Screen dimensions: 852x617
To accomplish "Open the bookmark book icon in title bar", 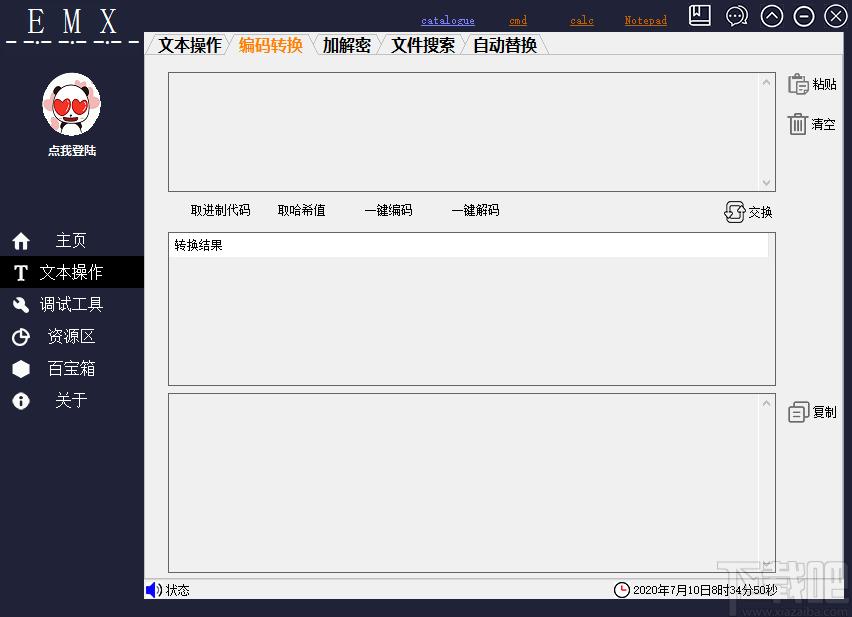I will tap(699, 16).
